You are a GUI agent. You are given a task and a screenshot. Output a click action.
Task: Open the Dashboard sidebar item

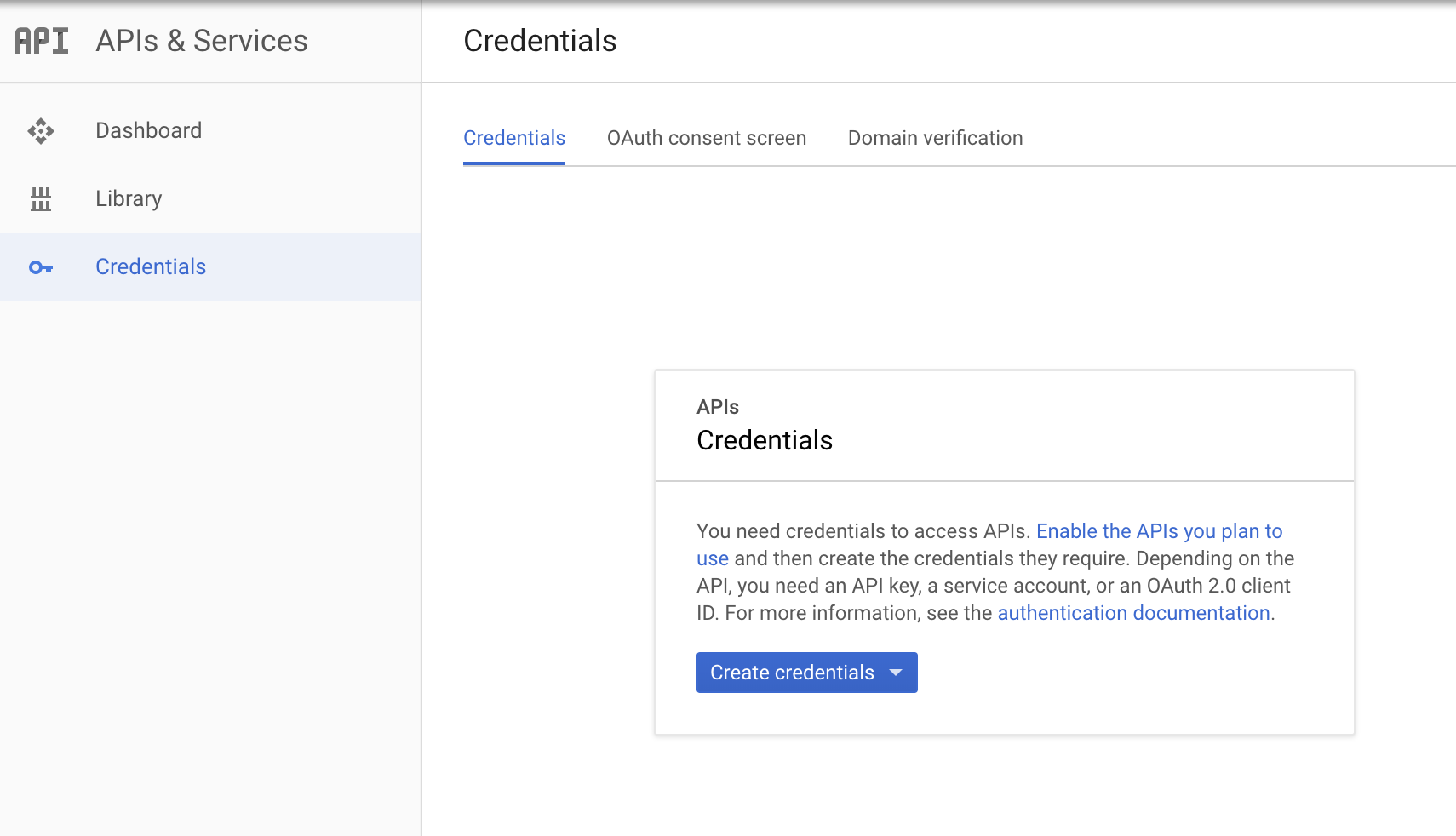[x=148, y=130]
